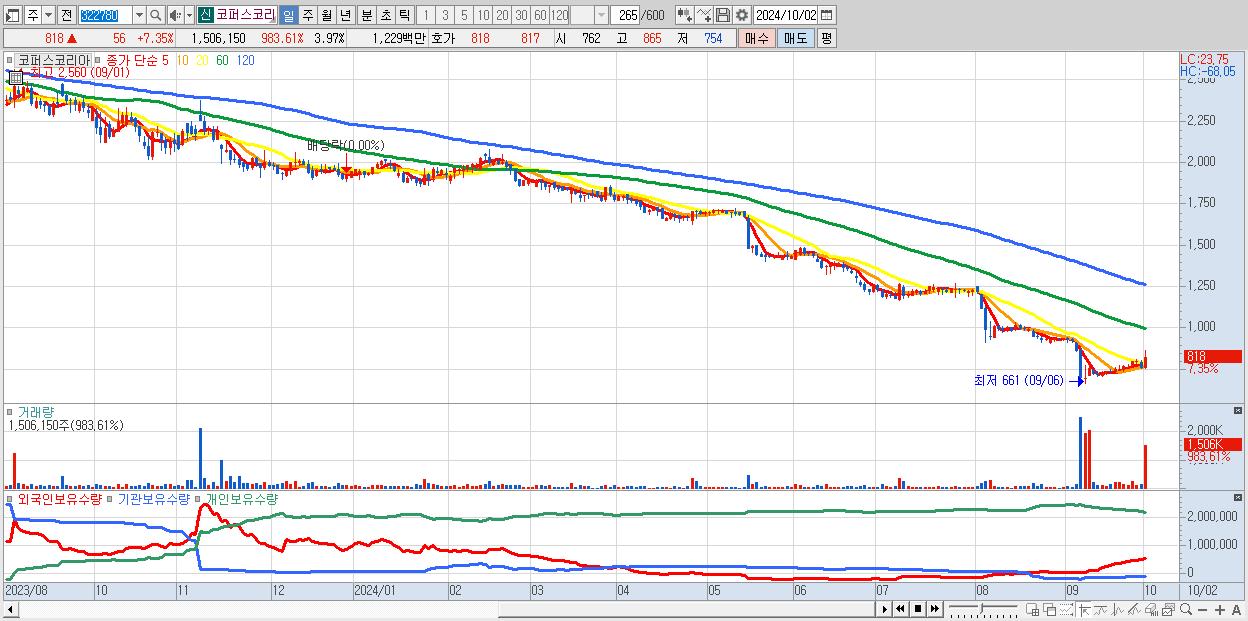1248x621 pixels.
Task: Click the 매도 sell button
Action: (x=795, y=38)
